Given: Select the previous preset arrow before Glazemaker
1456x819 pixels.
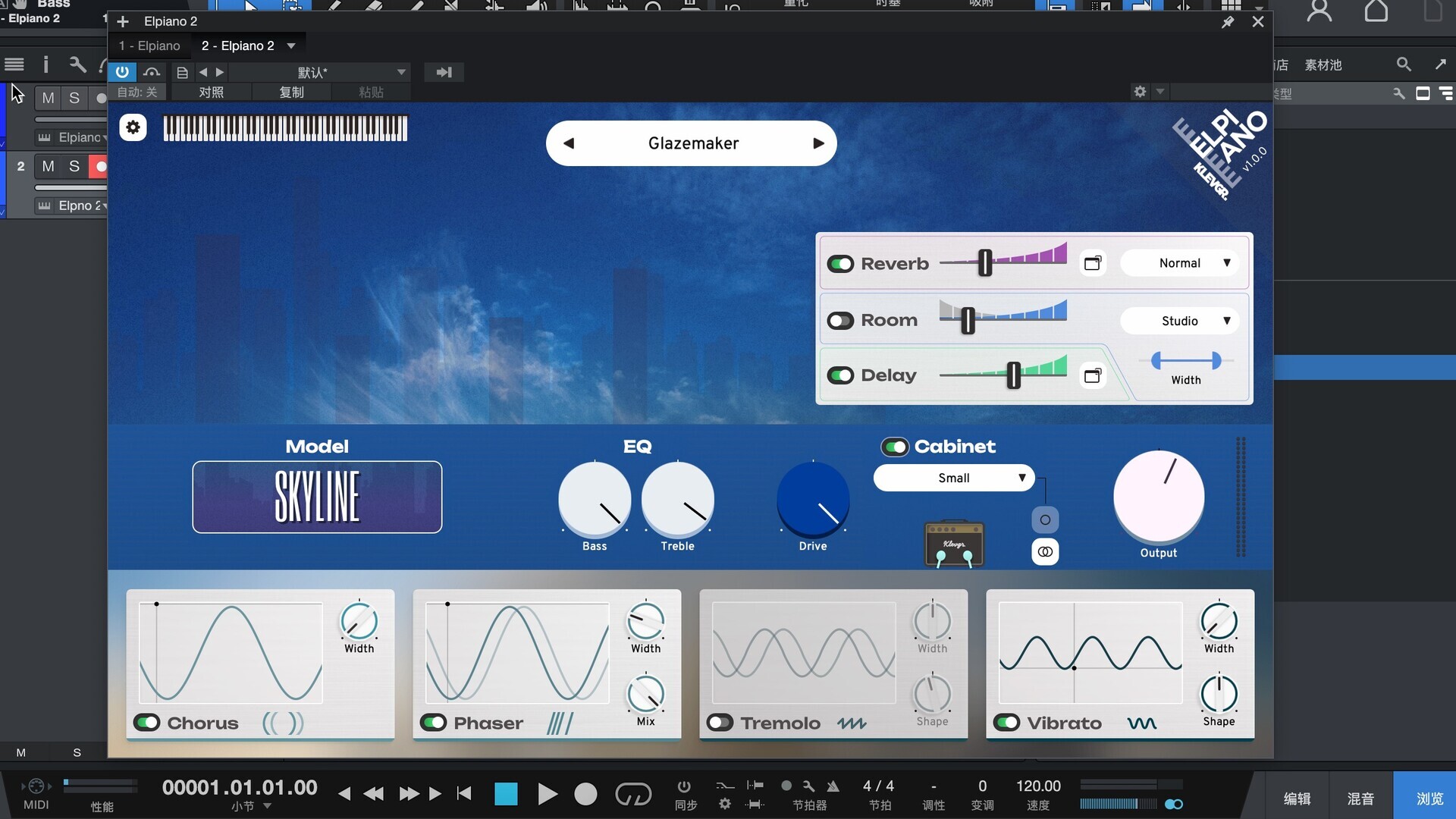Looking at the screenshot, I should click(x=569, y=143).
